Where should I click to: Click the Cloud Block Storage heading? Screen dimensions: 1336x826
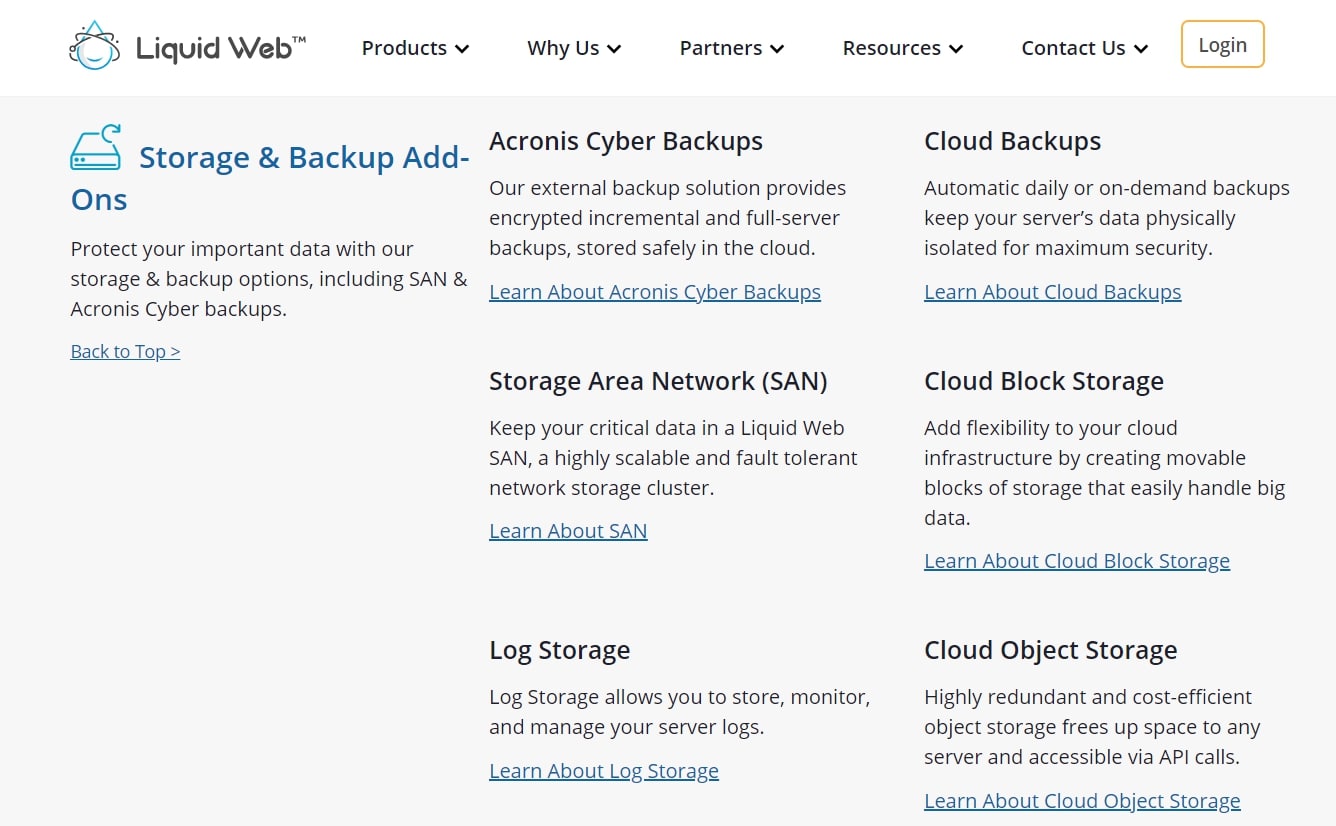(x=1044, y=381)
